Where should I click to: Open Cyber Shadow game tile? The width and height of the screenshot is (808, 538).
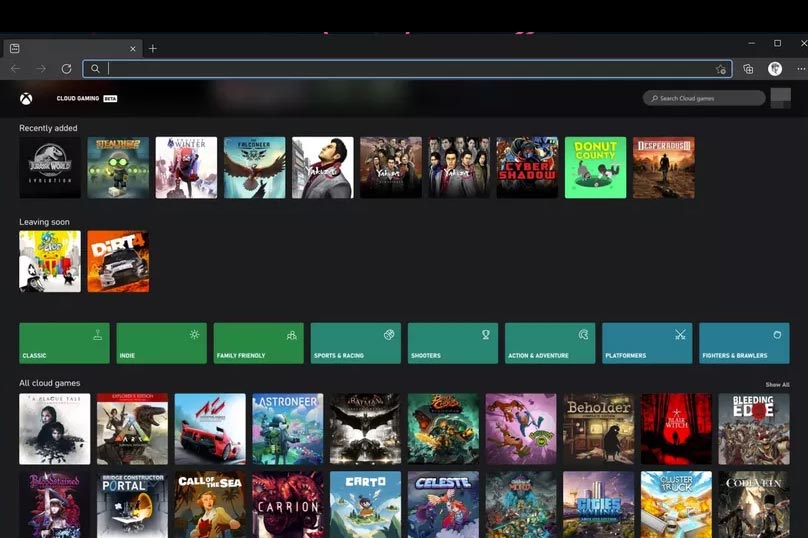click(527, 167)
